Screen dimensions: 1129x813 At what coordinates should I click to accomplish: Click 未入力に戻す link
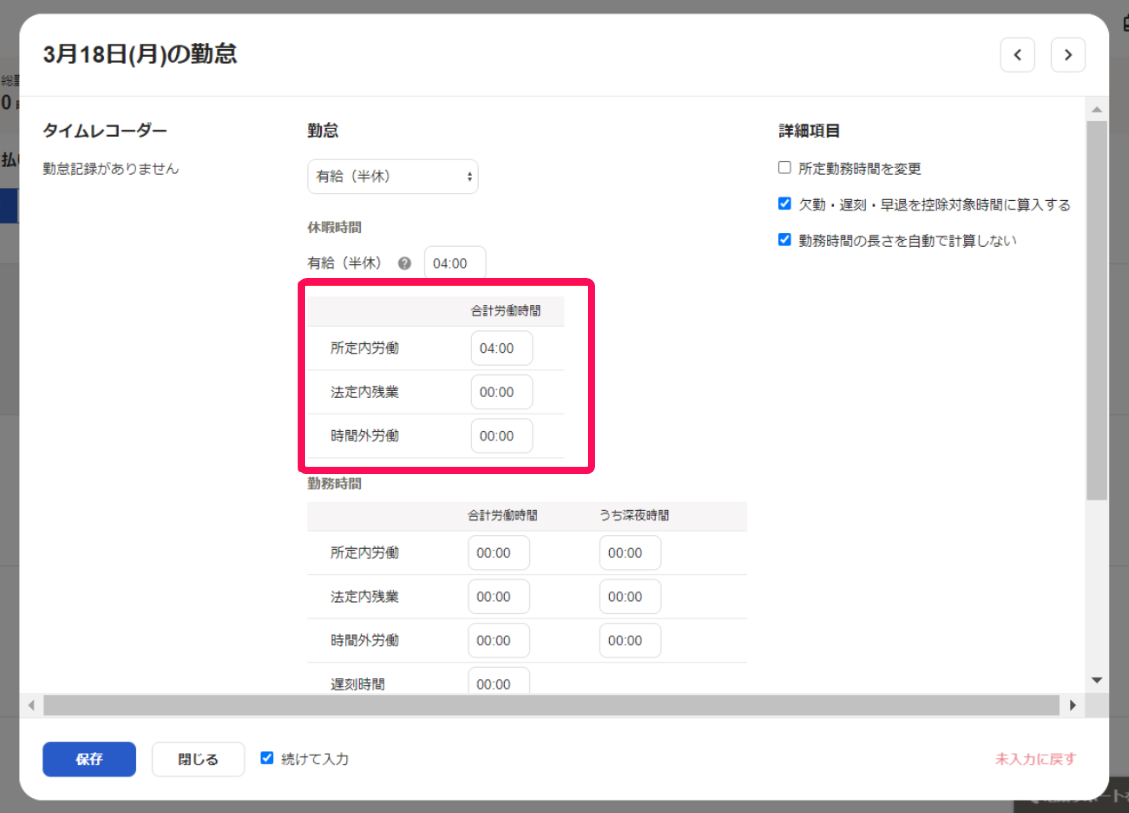pyautogui.click(x=1035, y=759)
